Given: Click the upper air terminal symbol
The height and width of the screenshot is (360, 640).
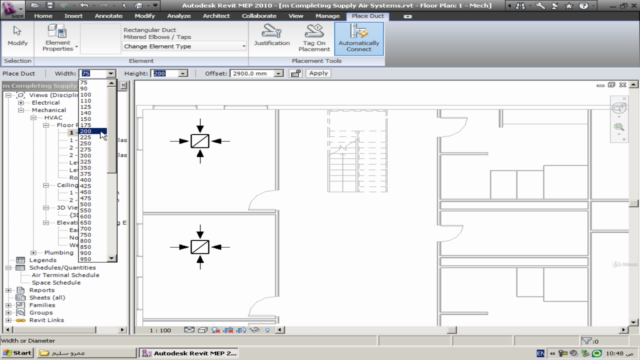Looking at the screenshot, I should coord(200,141).
